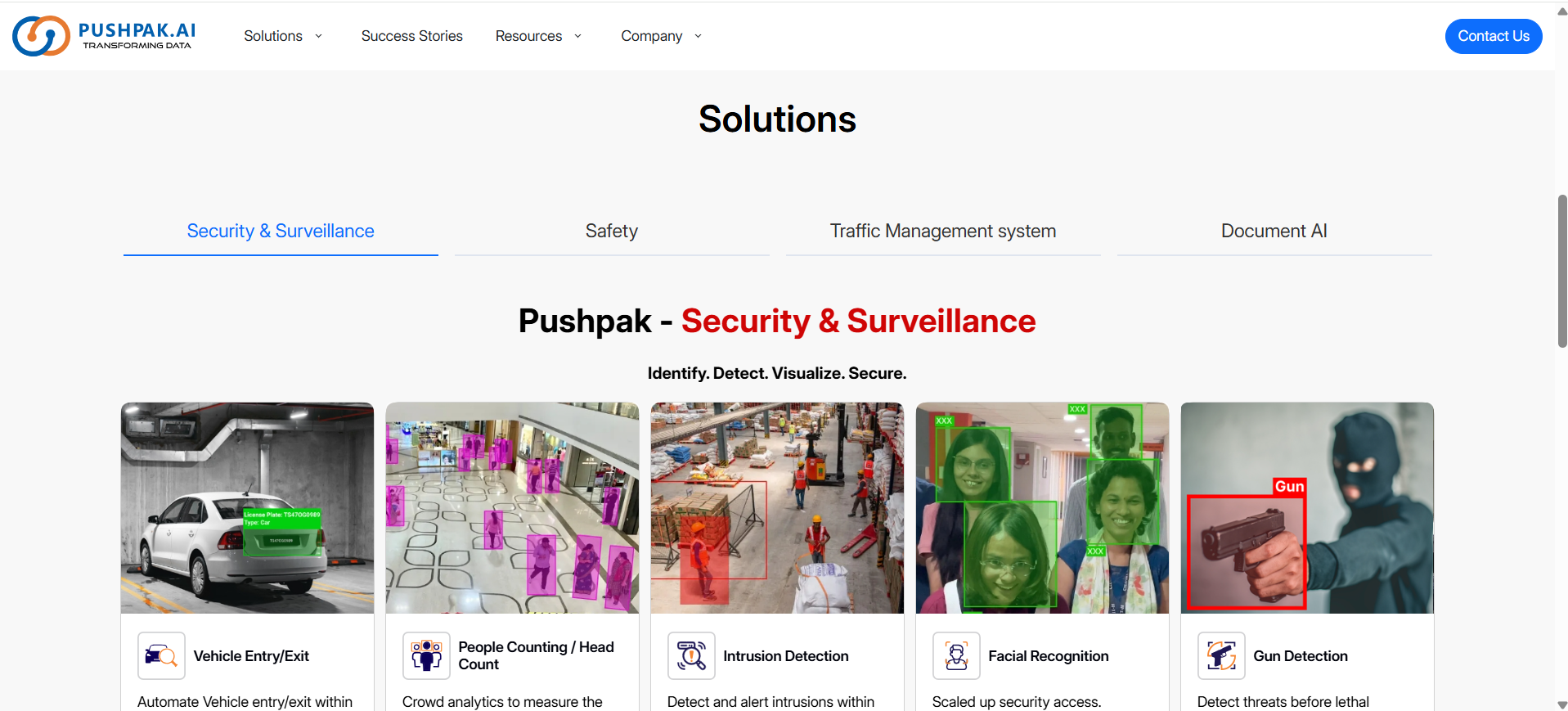The image size is (1568, 711).
Task: Select the Security & Surveillance tab
Action: click(281, 232)
